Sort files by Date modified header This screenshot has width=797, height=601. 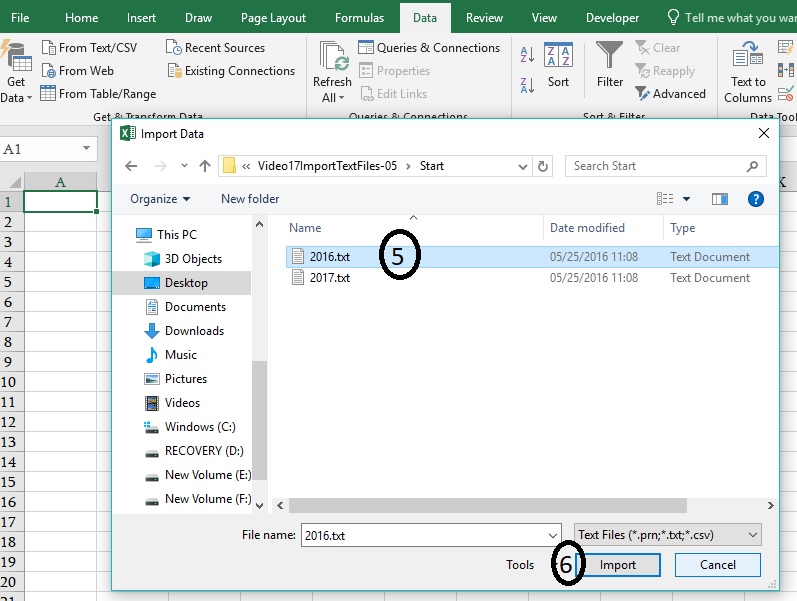587,228
